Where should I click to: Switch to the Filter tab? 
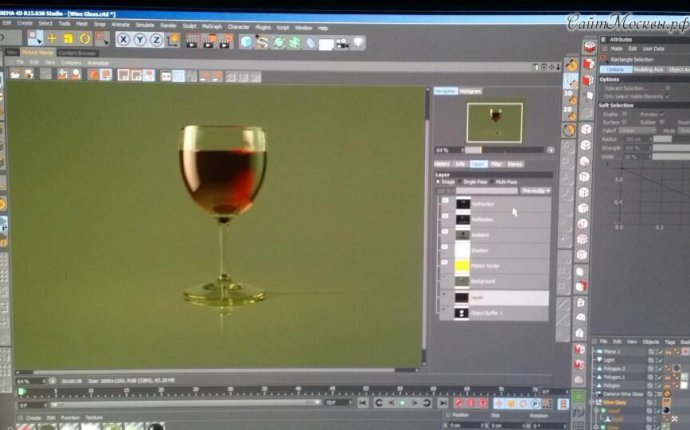point(496,163)
